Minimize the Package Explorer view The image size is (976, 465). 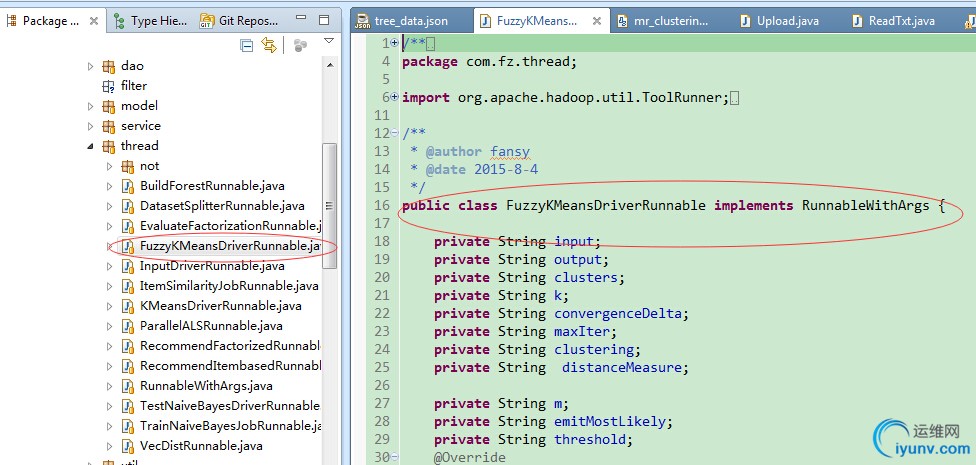301,18
